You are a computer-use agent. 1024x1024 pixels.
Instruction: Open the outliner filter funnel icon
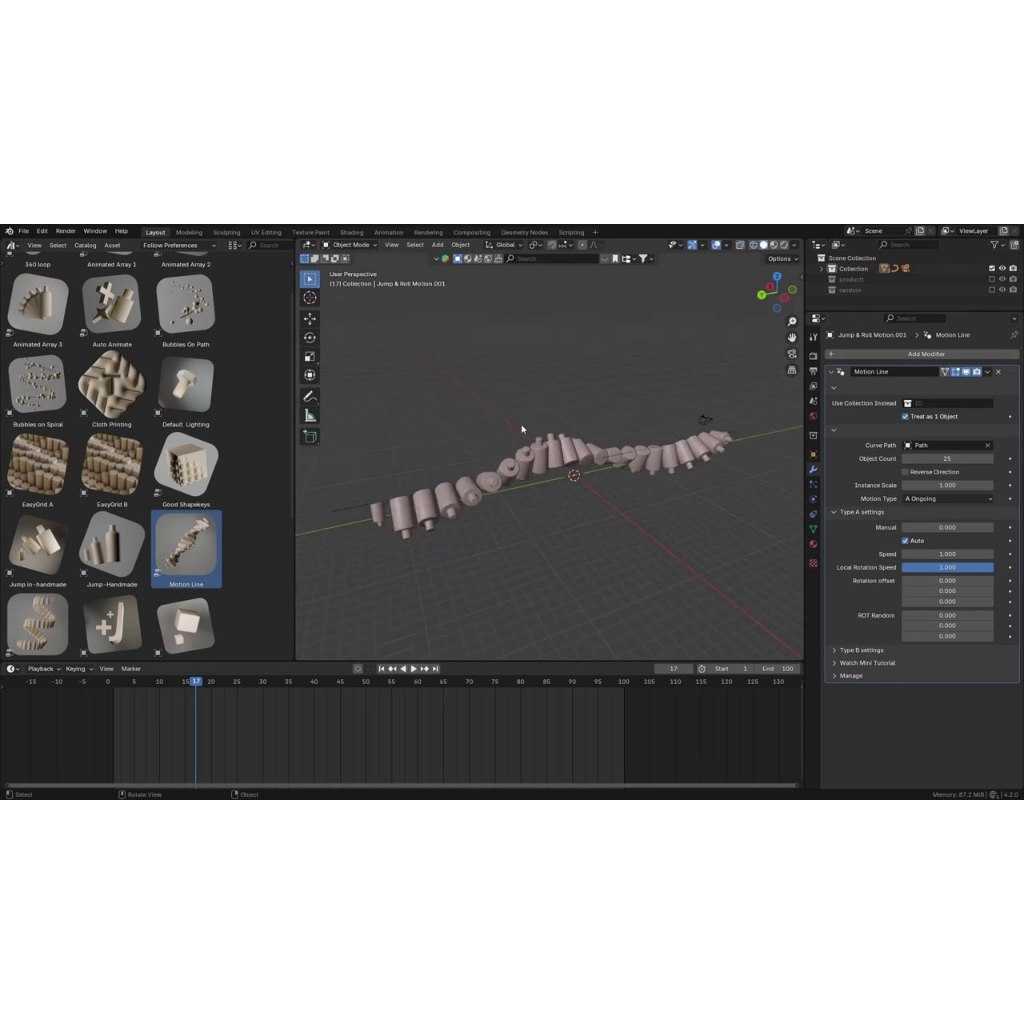point(995,245)
